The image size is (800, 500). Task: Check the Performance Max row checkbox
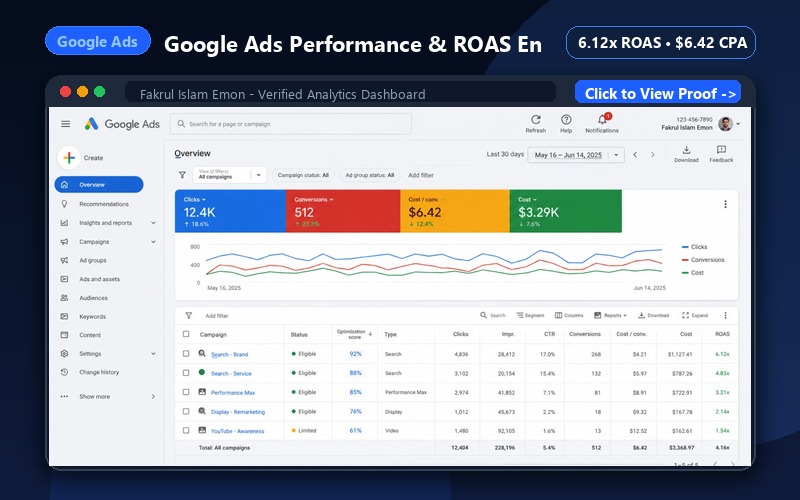186,392
